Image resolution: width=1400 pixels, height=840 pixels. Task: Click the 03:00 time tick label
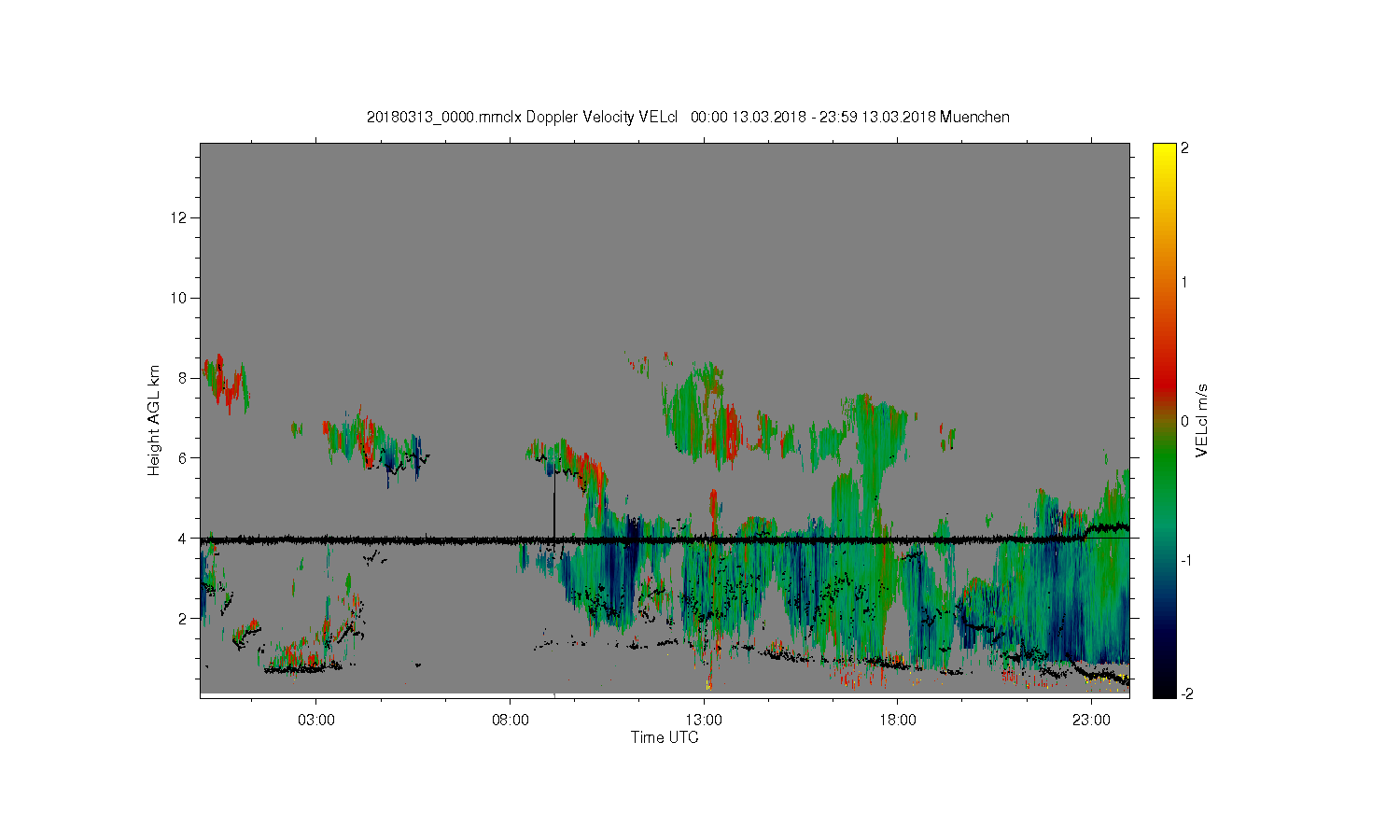tap(316, 721)
